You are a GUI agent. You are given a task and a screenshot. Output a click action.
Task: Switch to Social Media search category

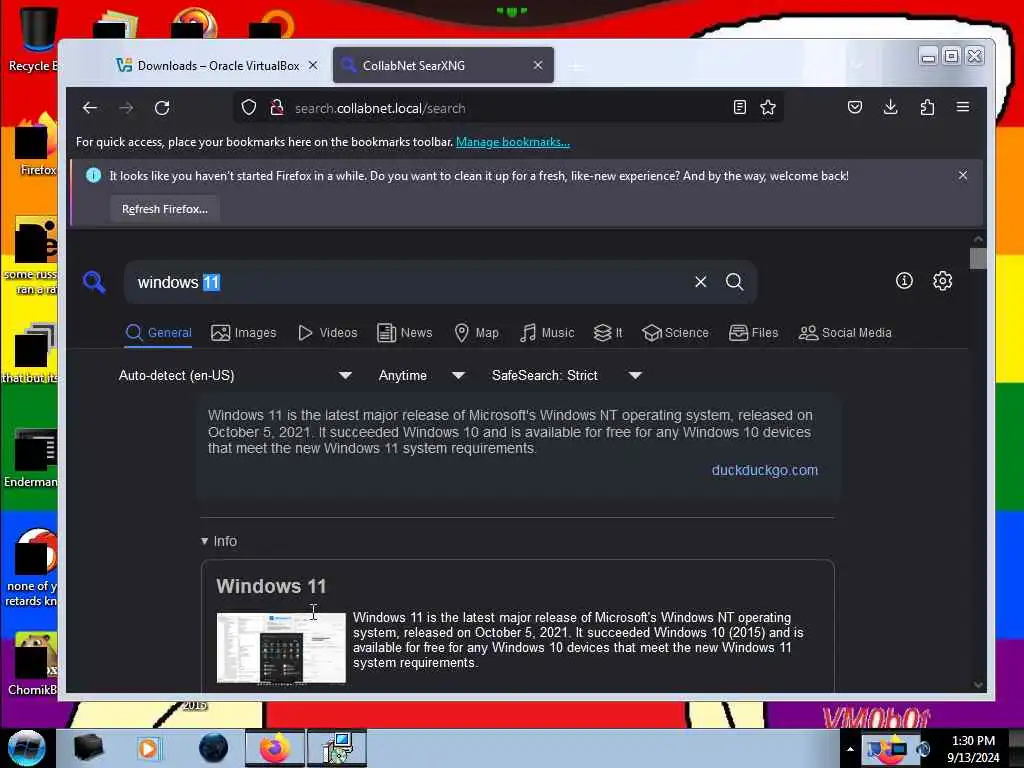(845, 332)
